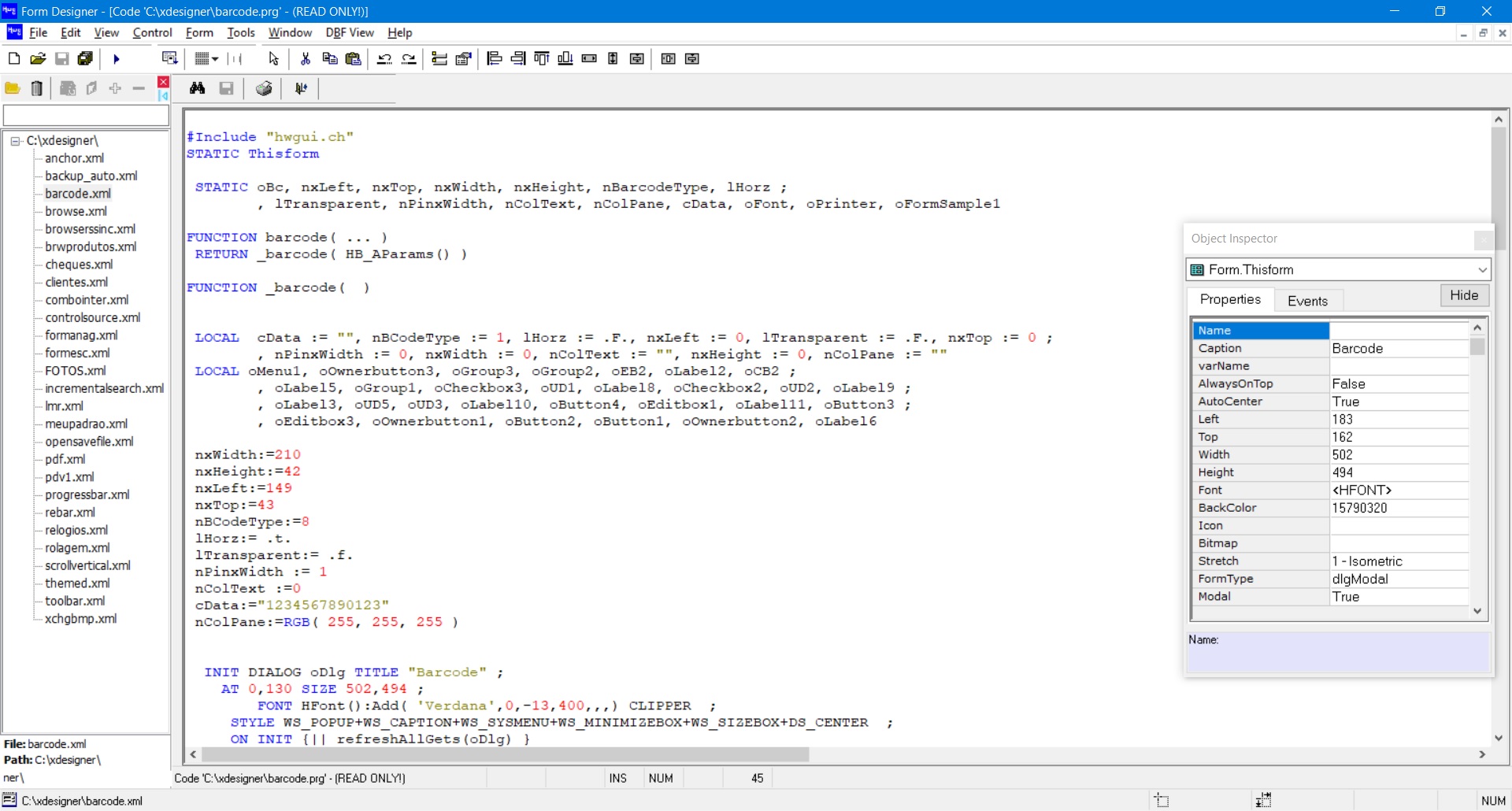The height and width of the screenshot is (811, 1512).
Task: Click the pointer select tool icon
Action: (273, 59)
